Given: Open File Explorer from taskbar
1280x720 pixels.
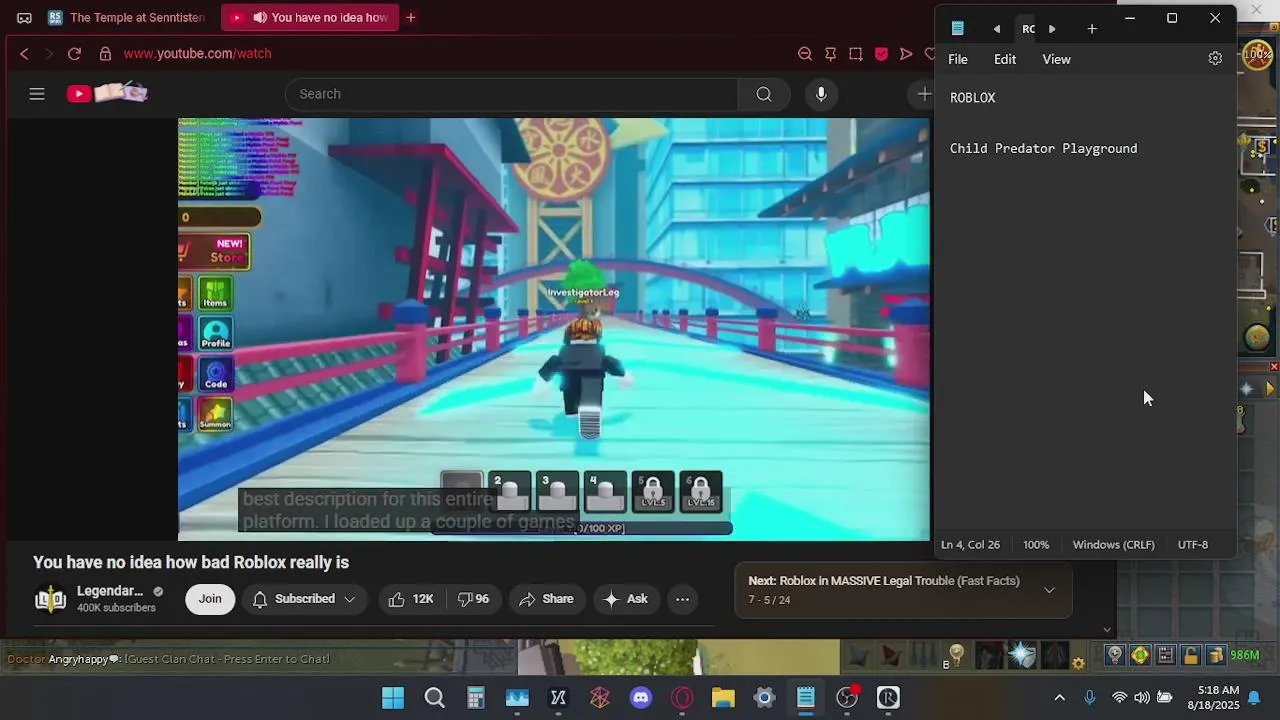Looking at the screenshot, I should click(x=723, y=698).
